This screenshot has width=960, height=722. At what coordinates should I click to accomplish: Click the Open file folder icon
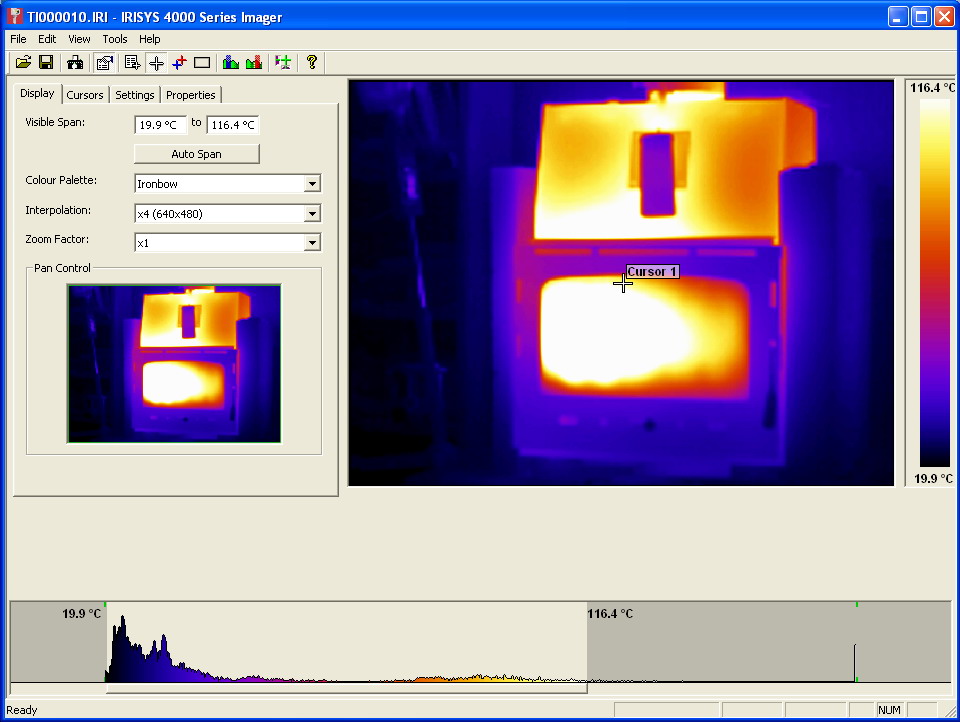23,63
